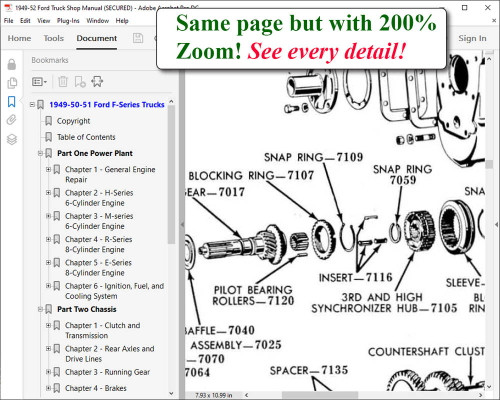
Task: Open Chapter 3 - Running Gear bookmark
Action: [107, 372]
